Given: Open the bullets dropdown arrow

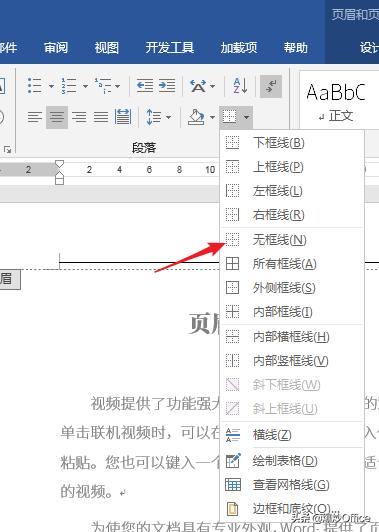Looking at the screenshot, I should 51,86.
